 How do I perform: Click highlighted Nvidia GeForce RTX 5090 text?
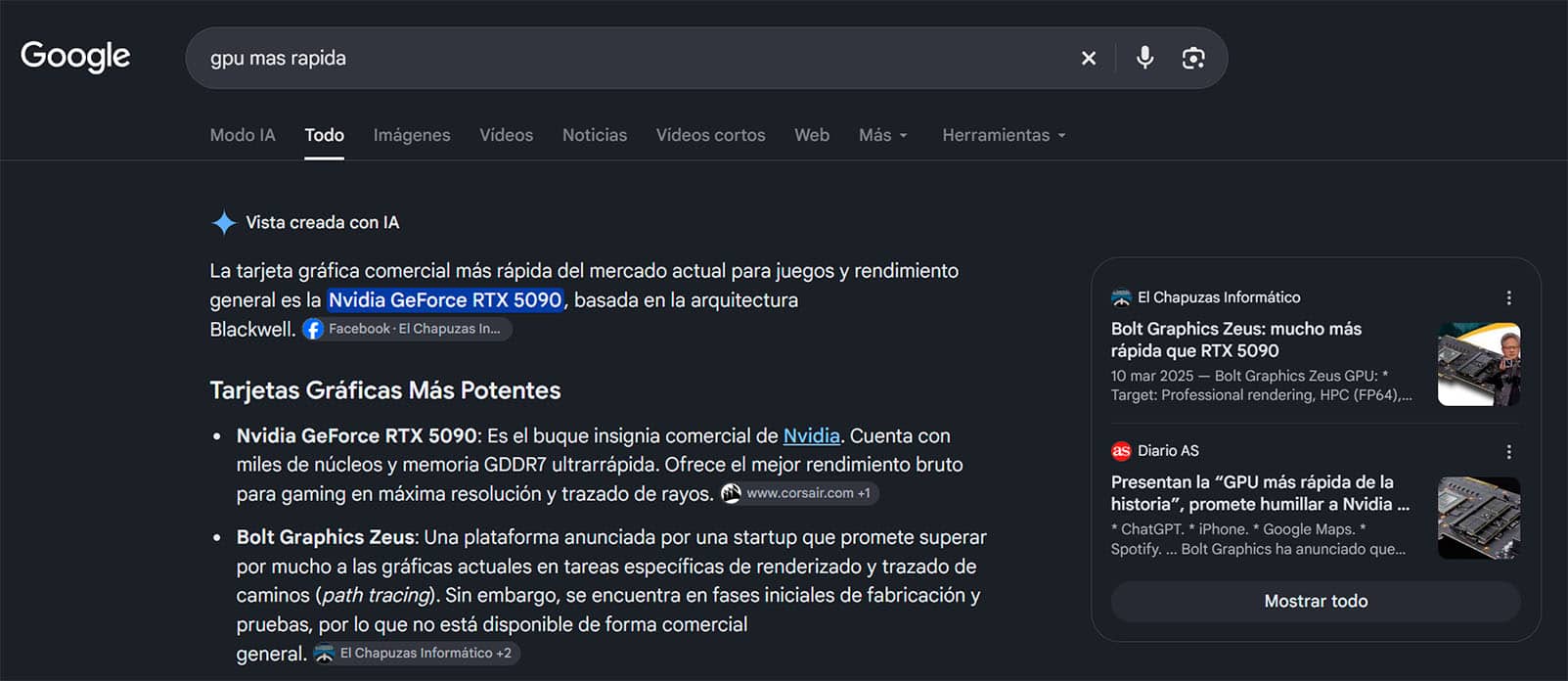pyautogui.click(x=445, y=300)
